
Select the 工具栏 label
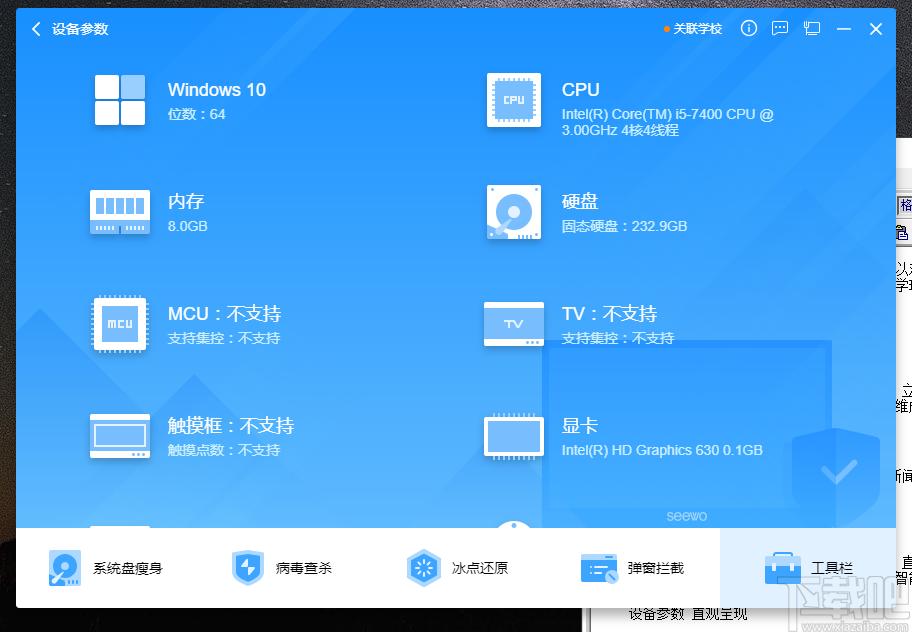pyautogui.click(x=832, y=568)
